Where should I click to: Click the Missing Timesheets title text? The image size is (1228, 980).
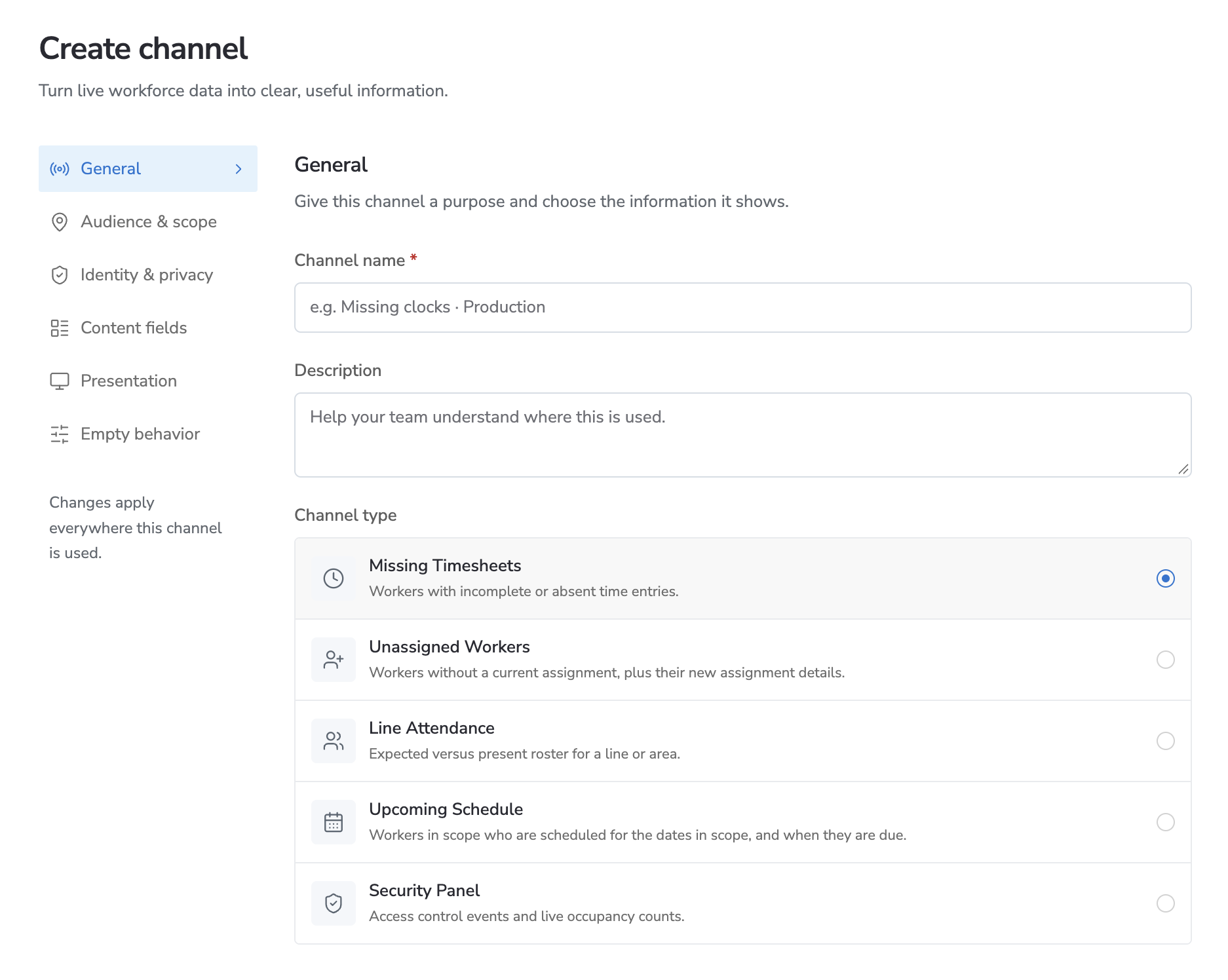(445, 566)
